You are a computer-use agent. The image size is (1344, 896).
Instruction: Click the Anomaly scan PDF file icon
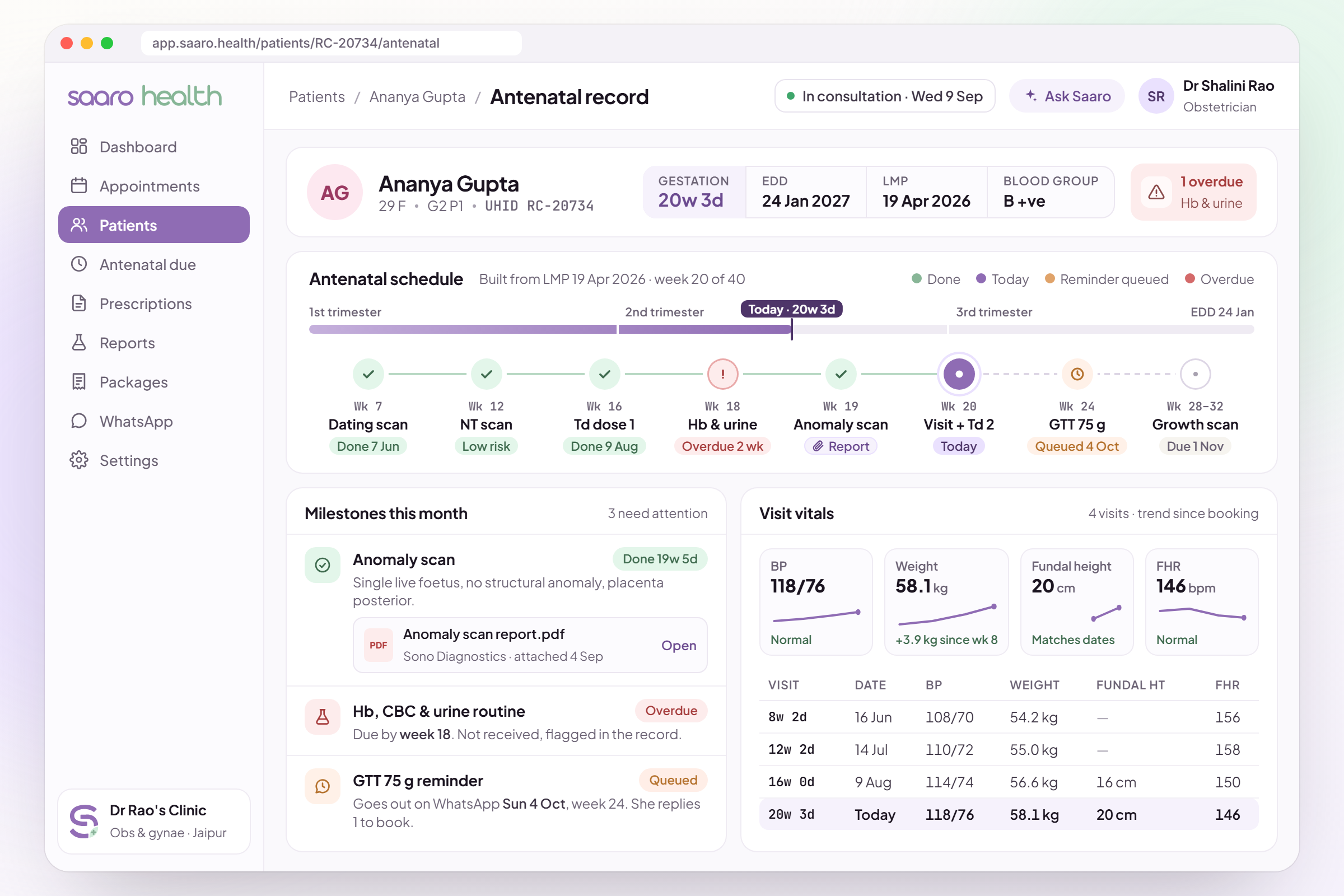pos(379,645)
